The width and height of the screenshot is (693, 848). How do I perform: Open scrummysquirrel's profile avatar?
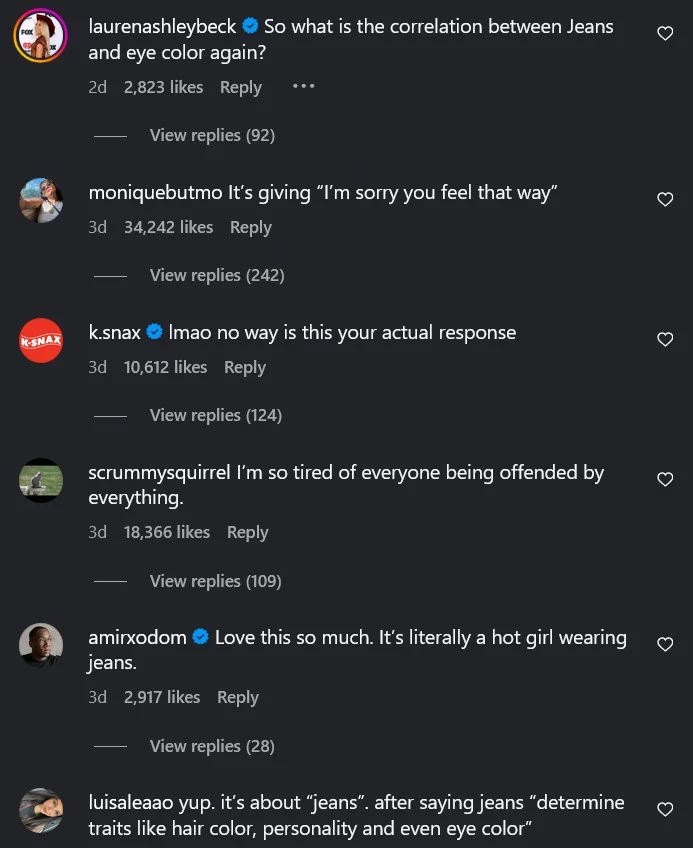pyautogui.click(x=41, y=480)
